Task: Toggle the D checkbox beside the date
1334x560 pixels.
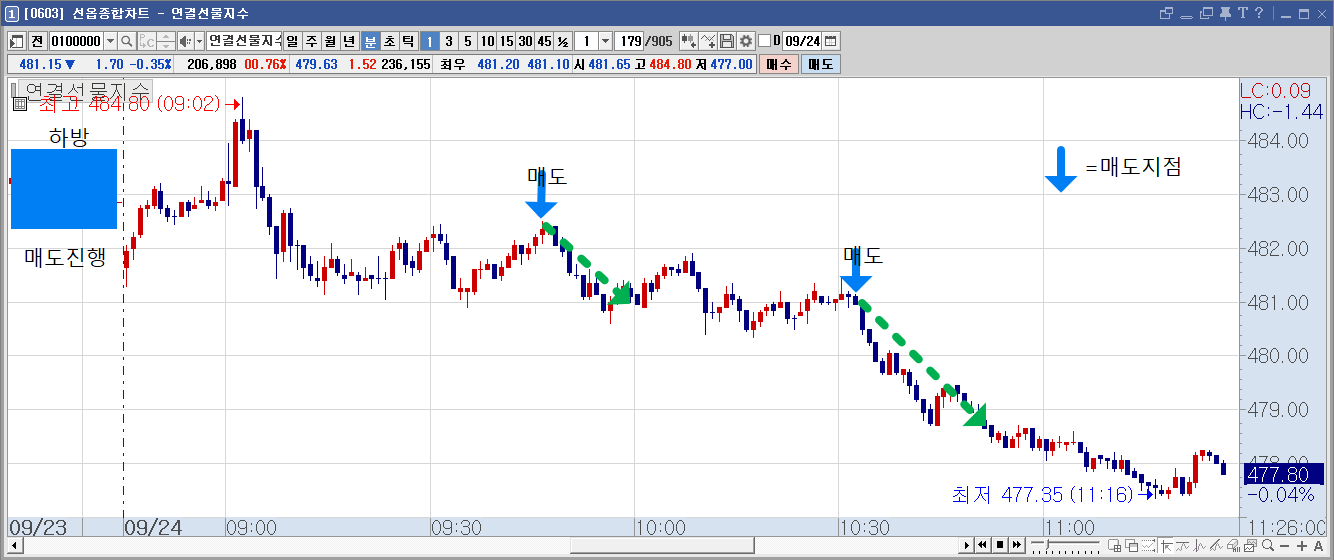Action: point(765,41)
